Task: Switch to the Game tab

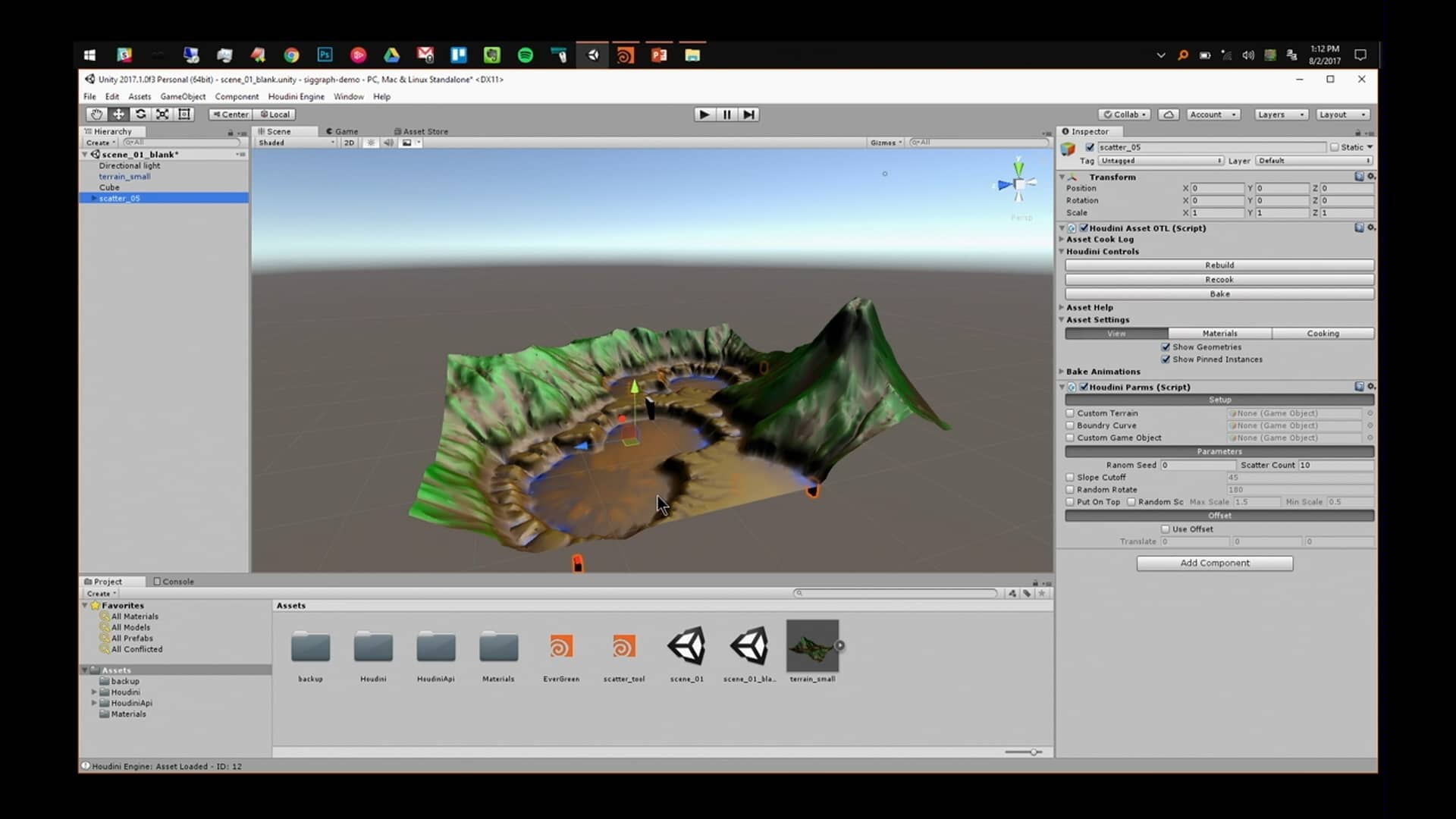Action: point(343,130)
